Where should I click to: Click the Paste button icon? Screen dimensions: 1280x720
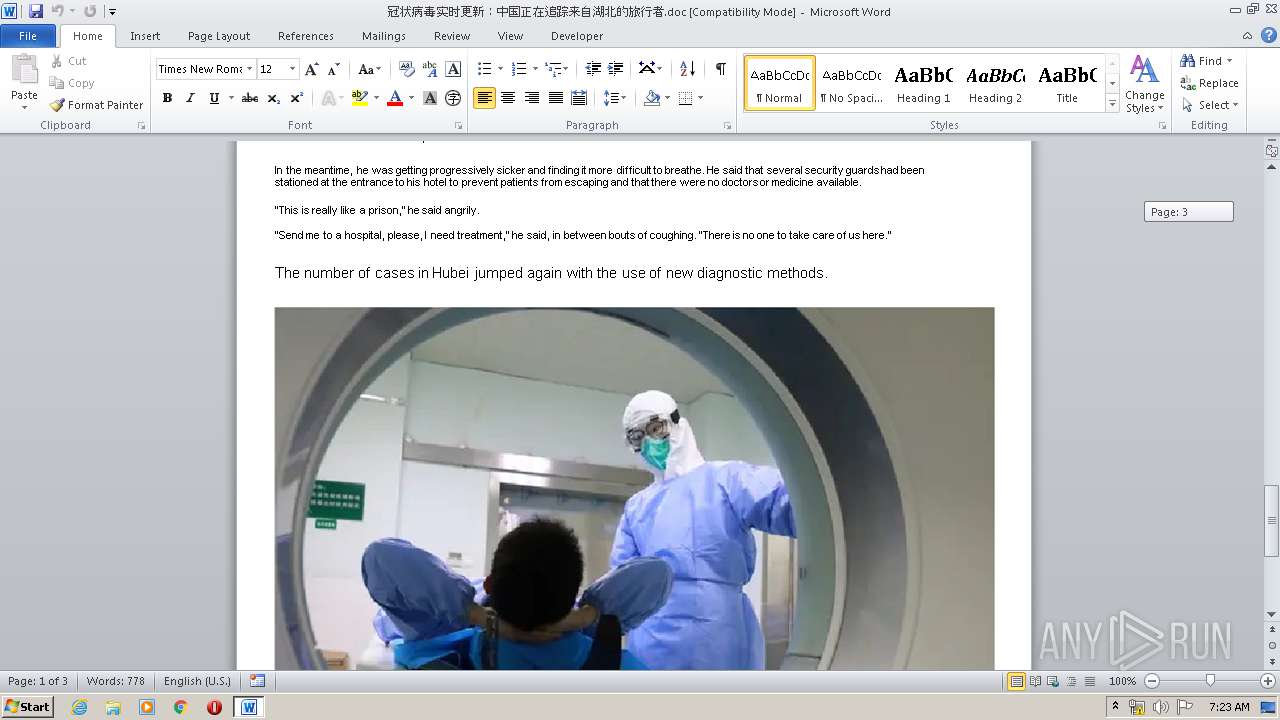tap(24, 71)
